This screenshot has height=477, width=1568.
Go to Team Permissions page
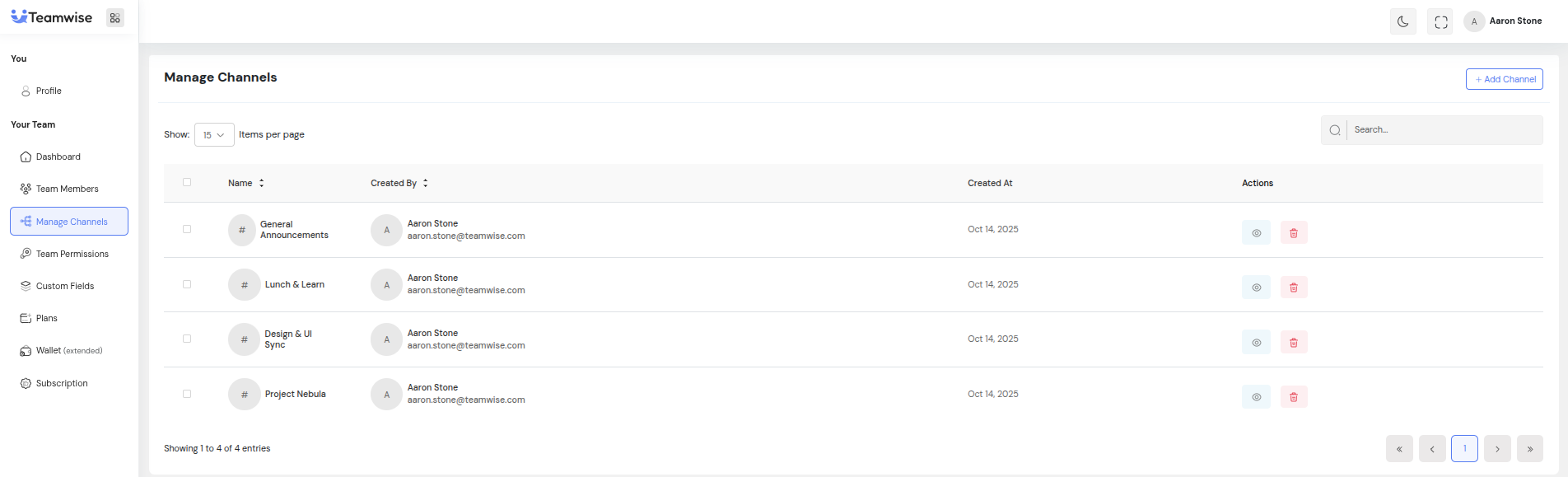(x=72, y=254)
